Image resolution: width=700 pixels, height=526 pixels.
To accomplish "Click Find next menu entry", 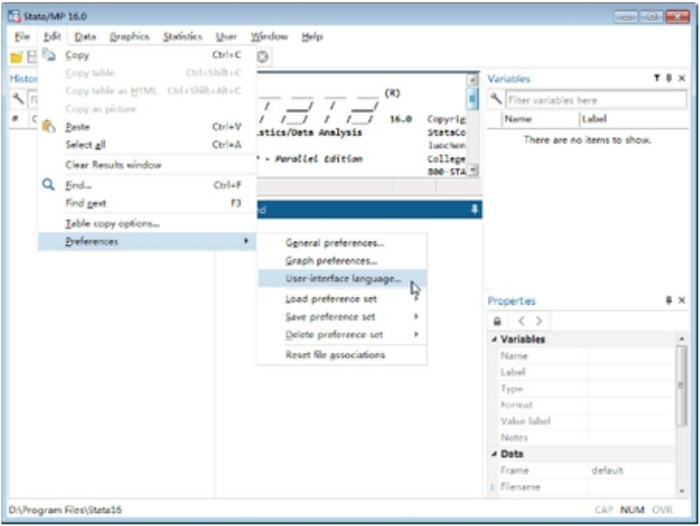I will [x=147, y=203].
